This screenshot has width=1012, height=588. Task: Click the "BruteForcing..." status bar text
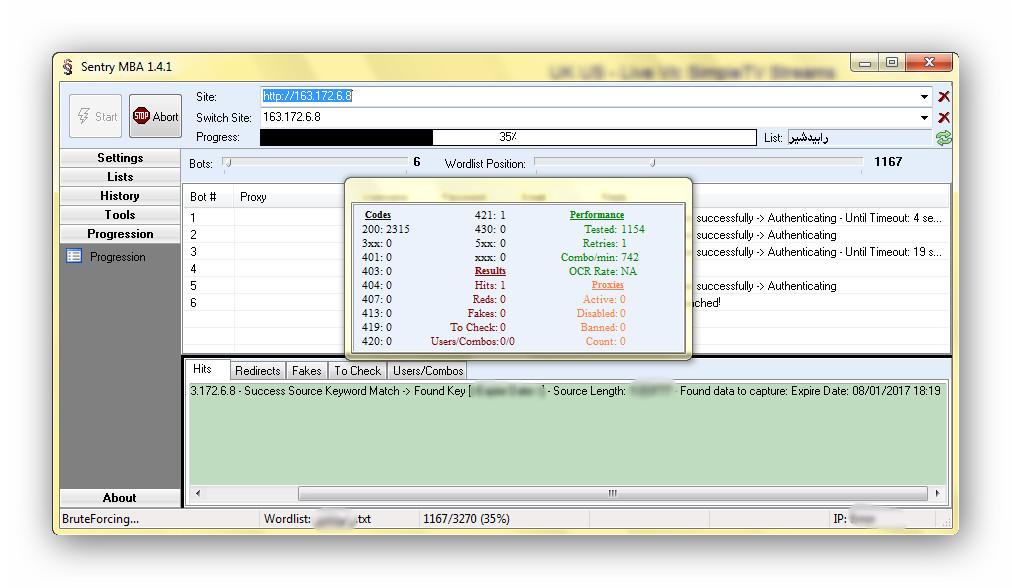click(101, 519)
